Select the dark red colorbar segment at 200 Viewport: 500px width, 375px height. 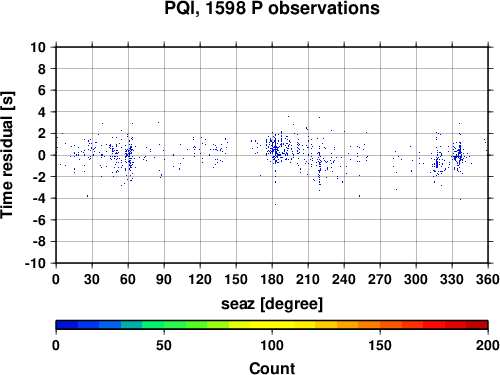[477, 325]
